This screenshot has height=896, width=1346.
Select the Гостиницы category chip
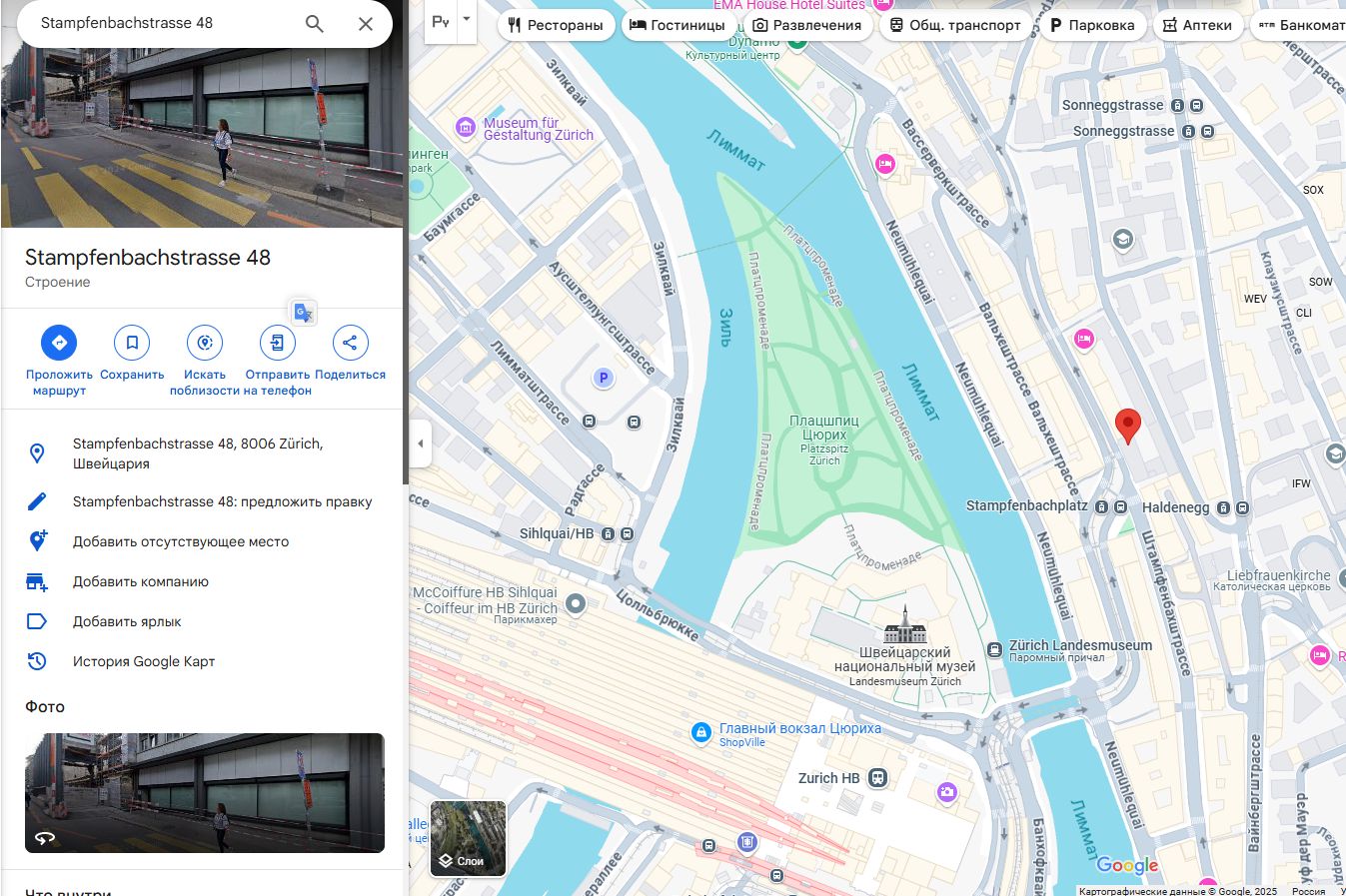click(x=677, y=25)
